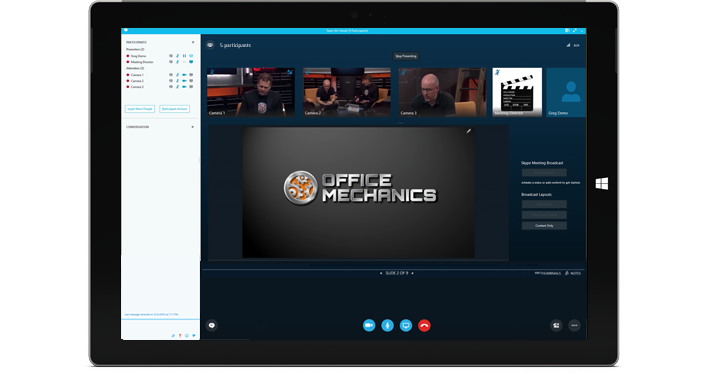Show presenter NOTES
The height and width of the screenshot is (374, 713).
[x=573, y=273]
